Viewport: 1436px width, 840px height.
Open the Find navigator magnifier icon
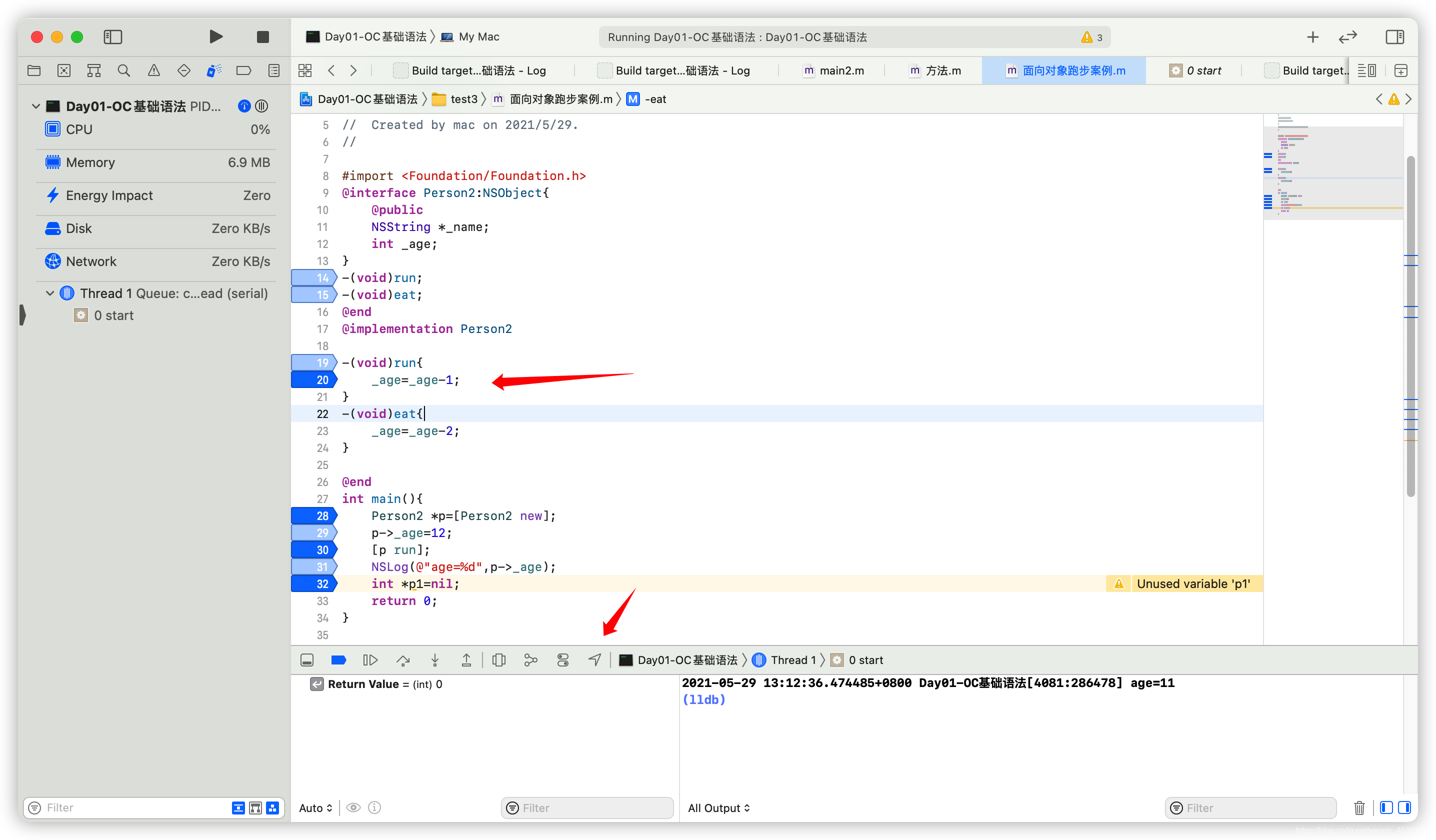pyautogui.click(x=123, y=70)
